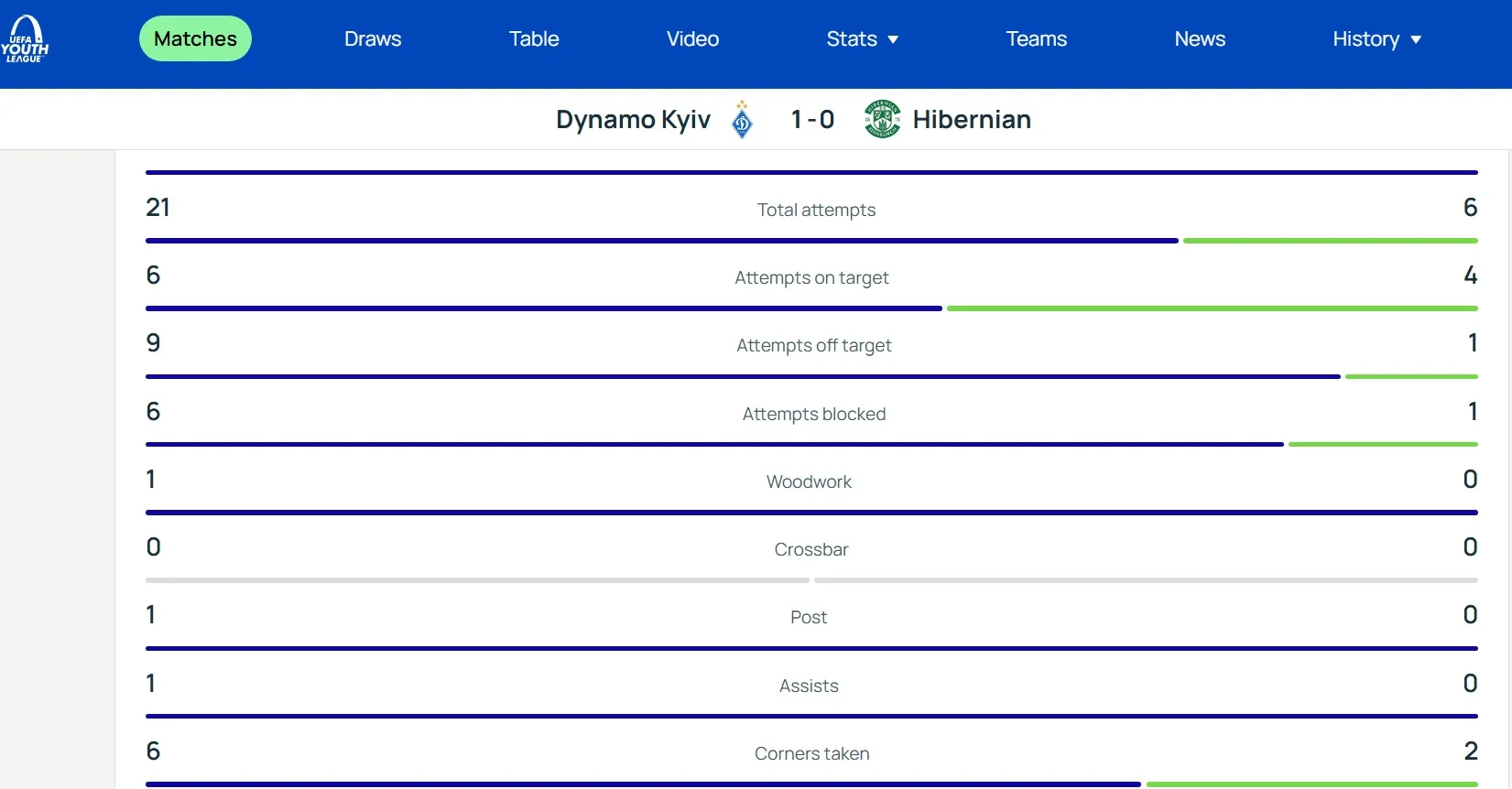Click the 1-0 match score
The width and height of the screenshot is (1512, 789).
pyautogui.click(x=812, y=120)
